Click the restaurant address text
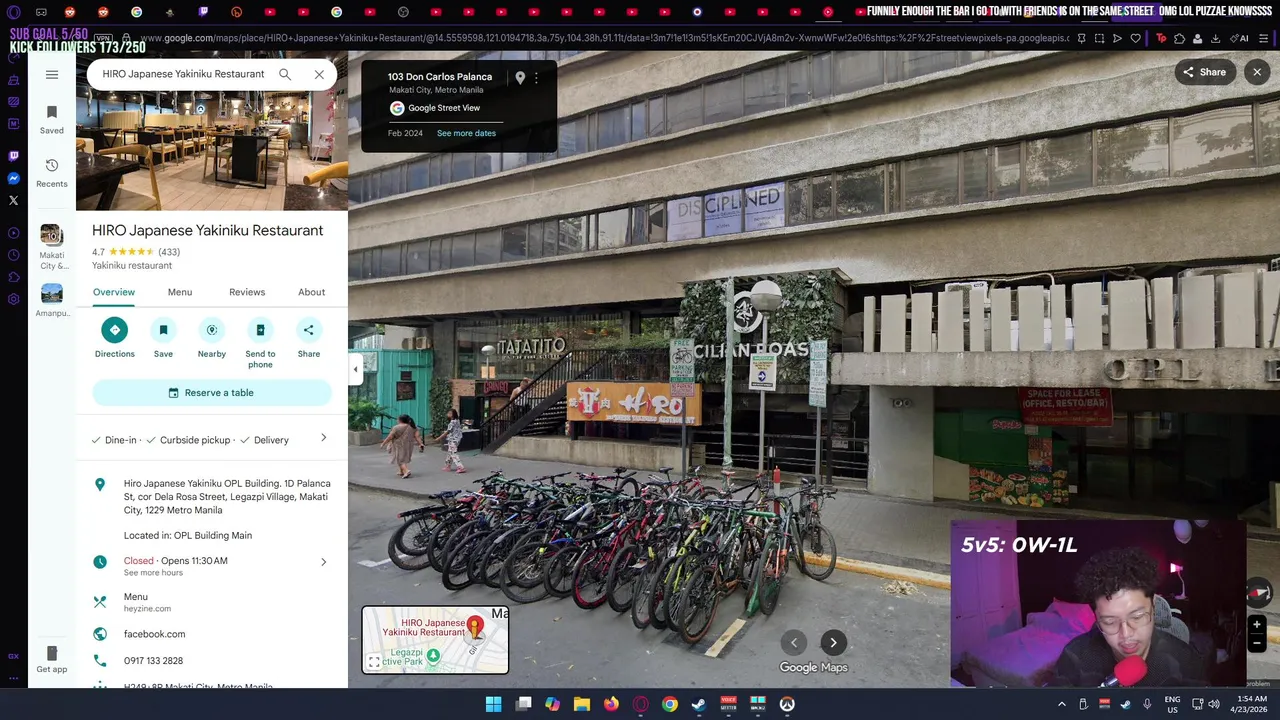 pos(227,497)
